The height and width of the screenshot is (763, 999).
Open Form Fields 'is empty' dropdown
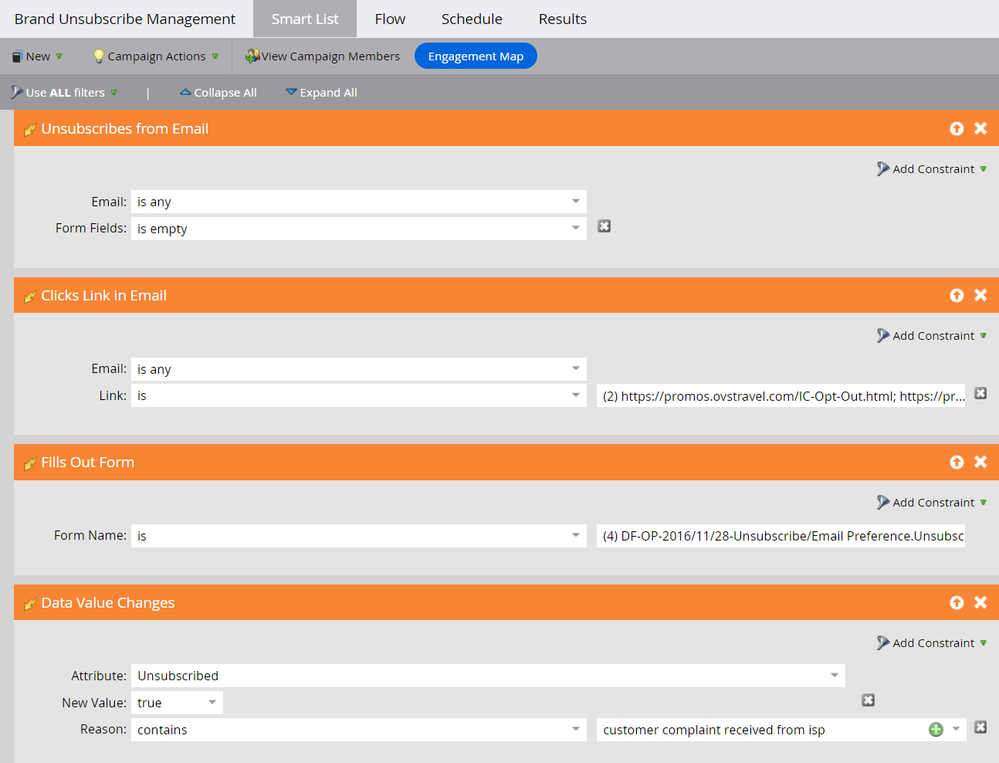pyautogui.click(x=359, y=229)
